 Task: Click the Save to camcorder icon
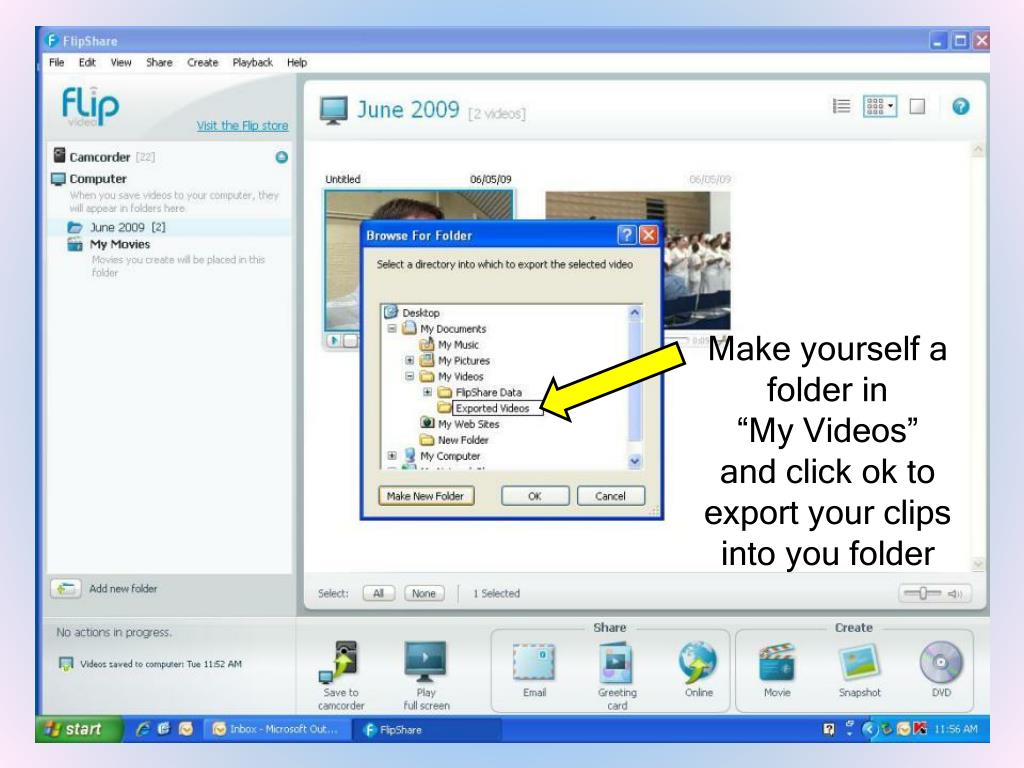[x=340, y=662]
